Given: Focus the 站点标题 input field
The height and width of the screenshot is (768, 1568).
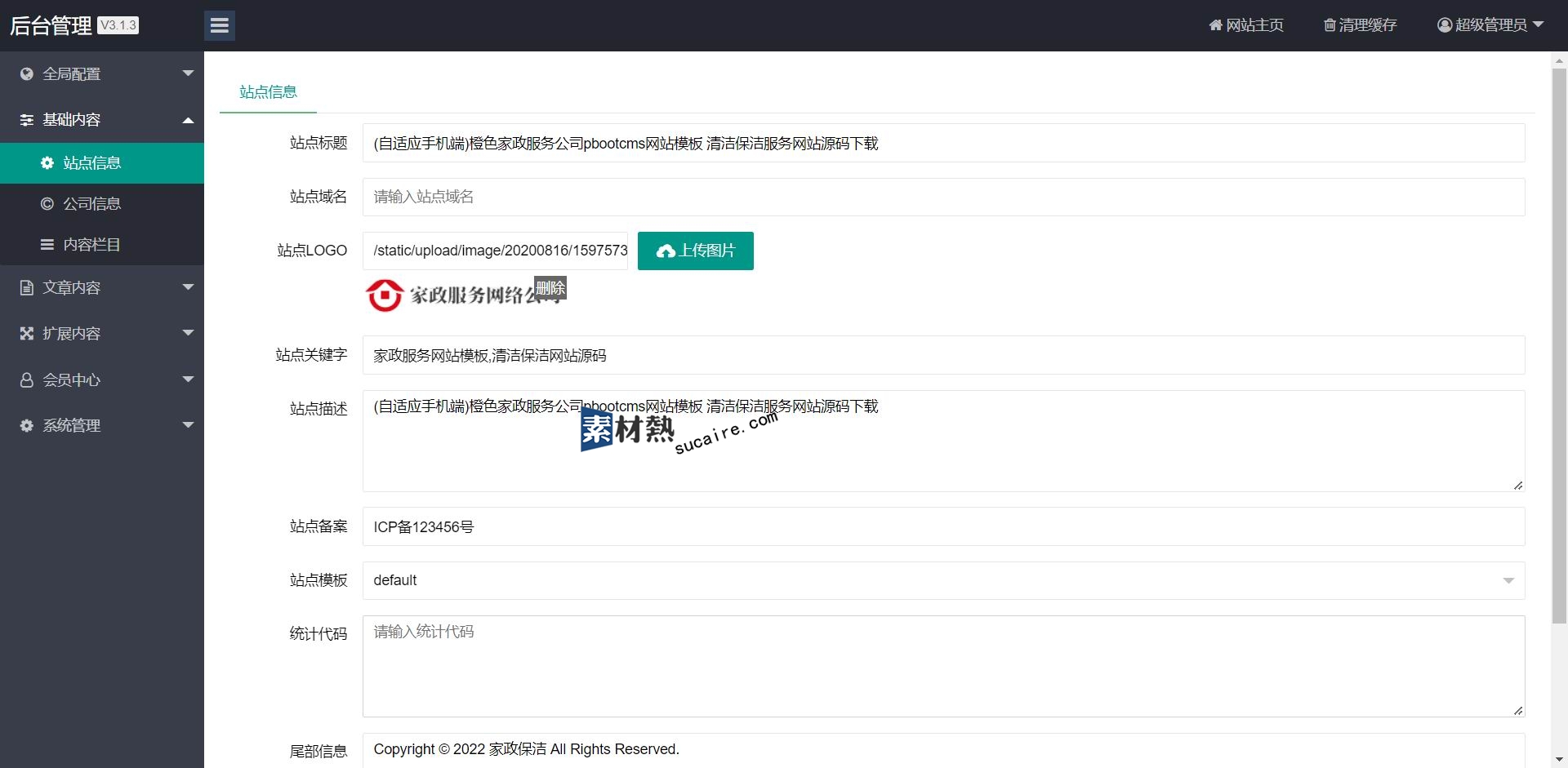Looking at the screenshot, I should (x=943, y=143).
